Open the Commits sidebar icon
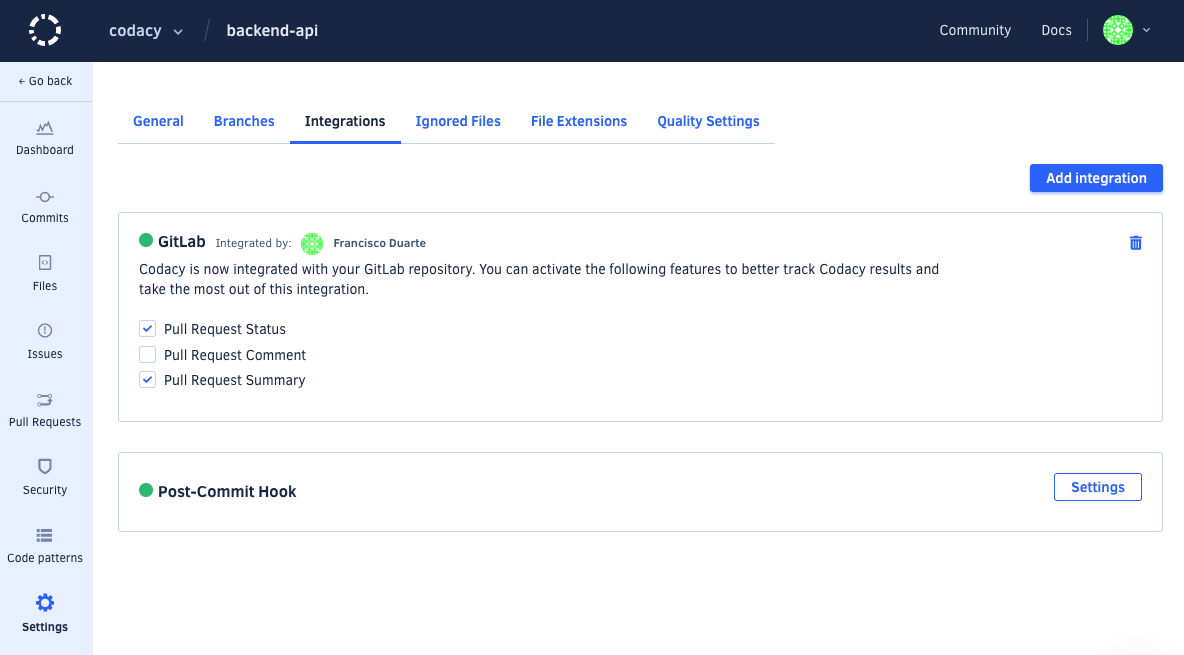The height and width of the screenshot is (655, 1184). coord(45,197)
